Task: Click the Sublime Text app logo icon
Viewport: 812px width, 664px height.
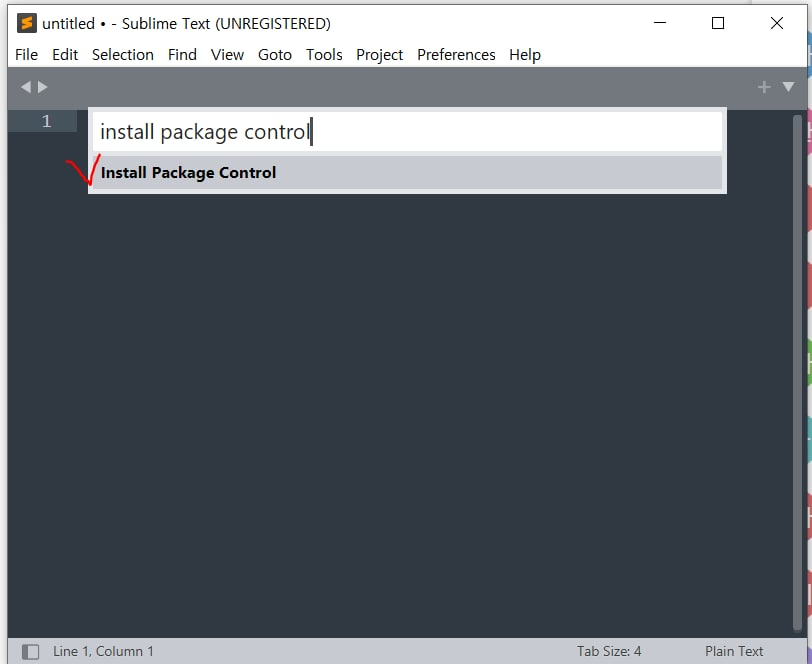Action: tap(26, 23)
